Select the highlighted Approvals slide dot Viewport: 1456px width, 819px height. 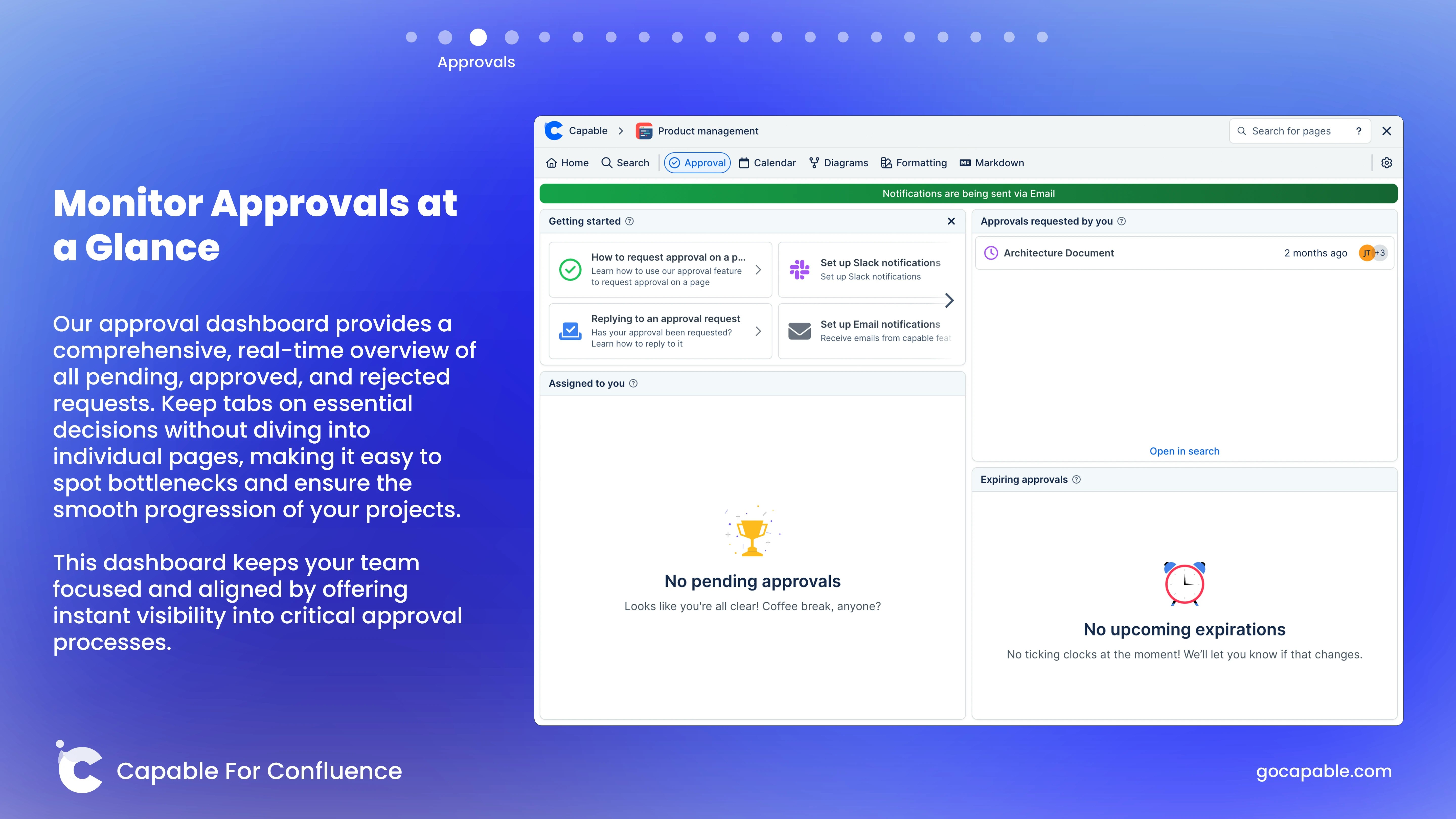point(478,37)
